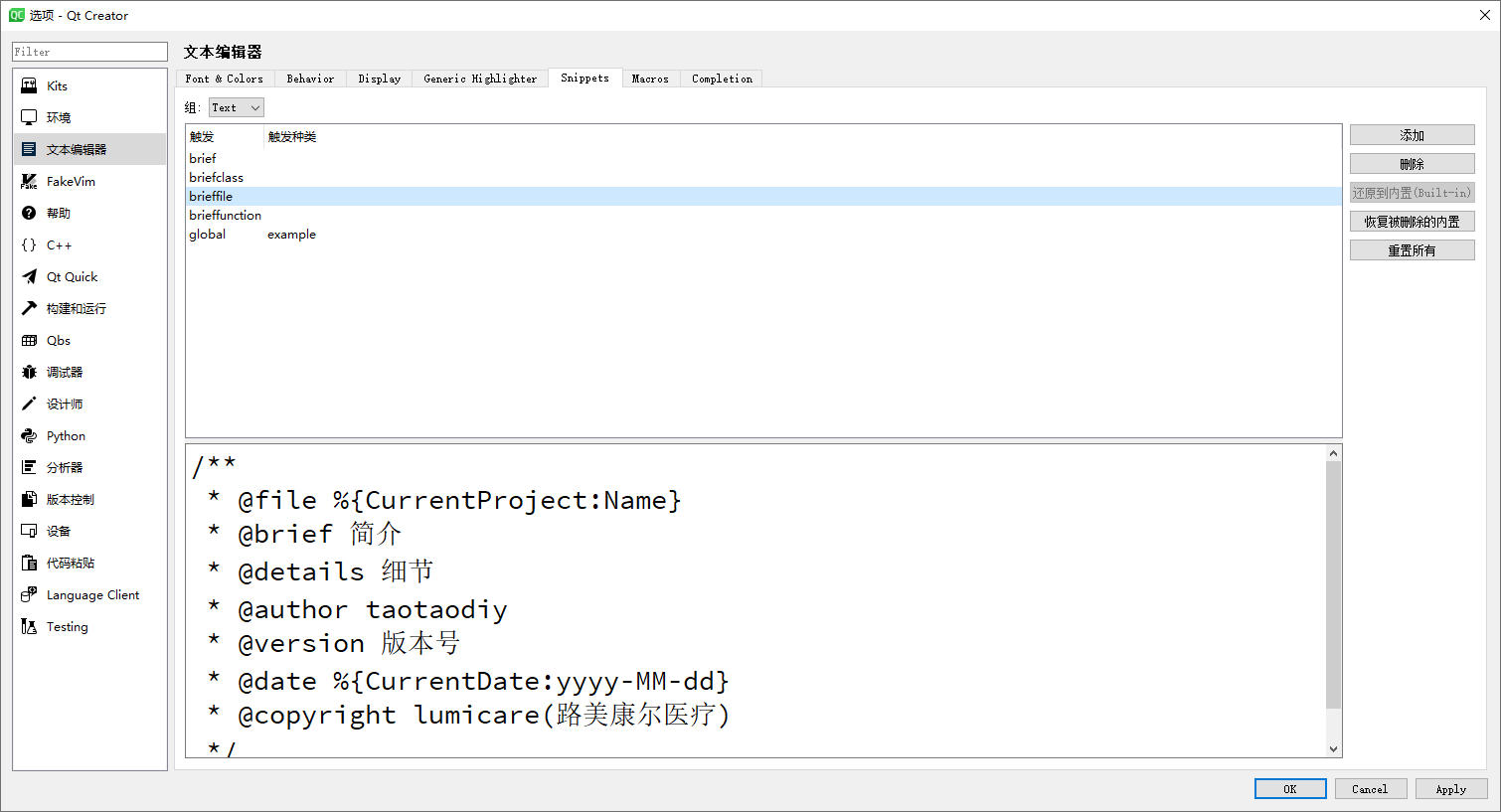Select the 环境 monitor icon

[x=29, y=117]
